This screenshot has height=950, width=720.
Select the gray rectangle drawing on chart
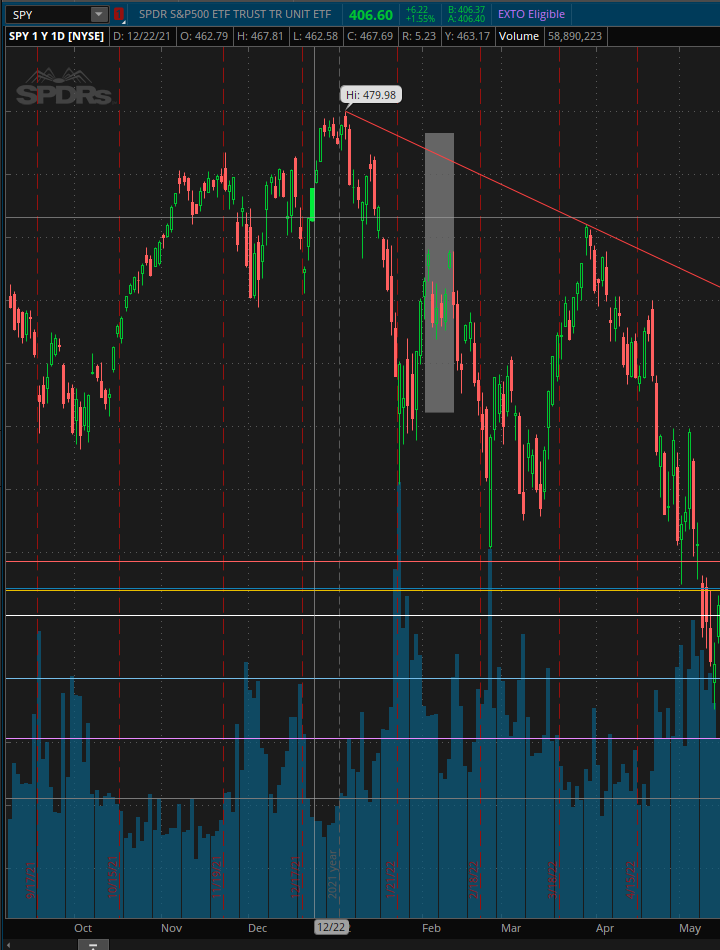pos(439,273)
